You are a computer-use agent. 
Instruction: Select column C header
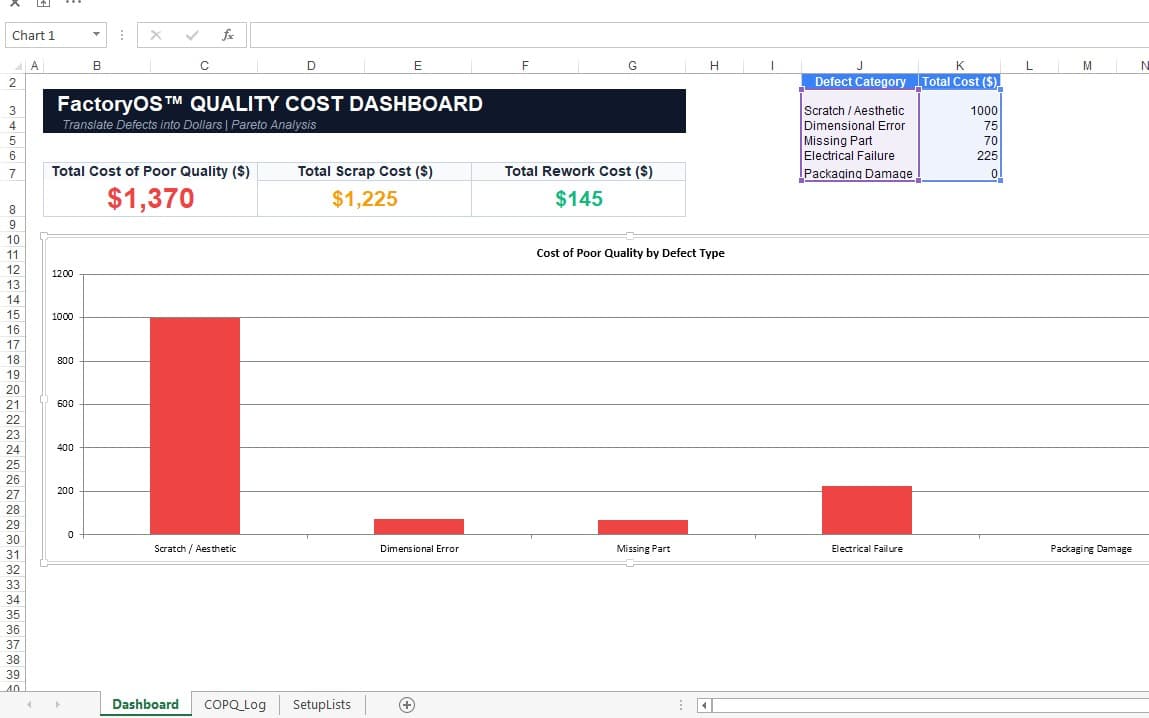(204, 66)
